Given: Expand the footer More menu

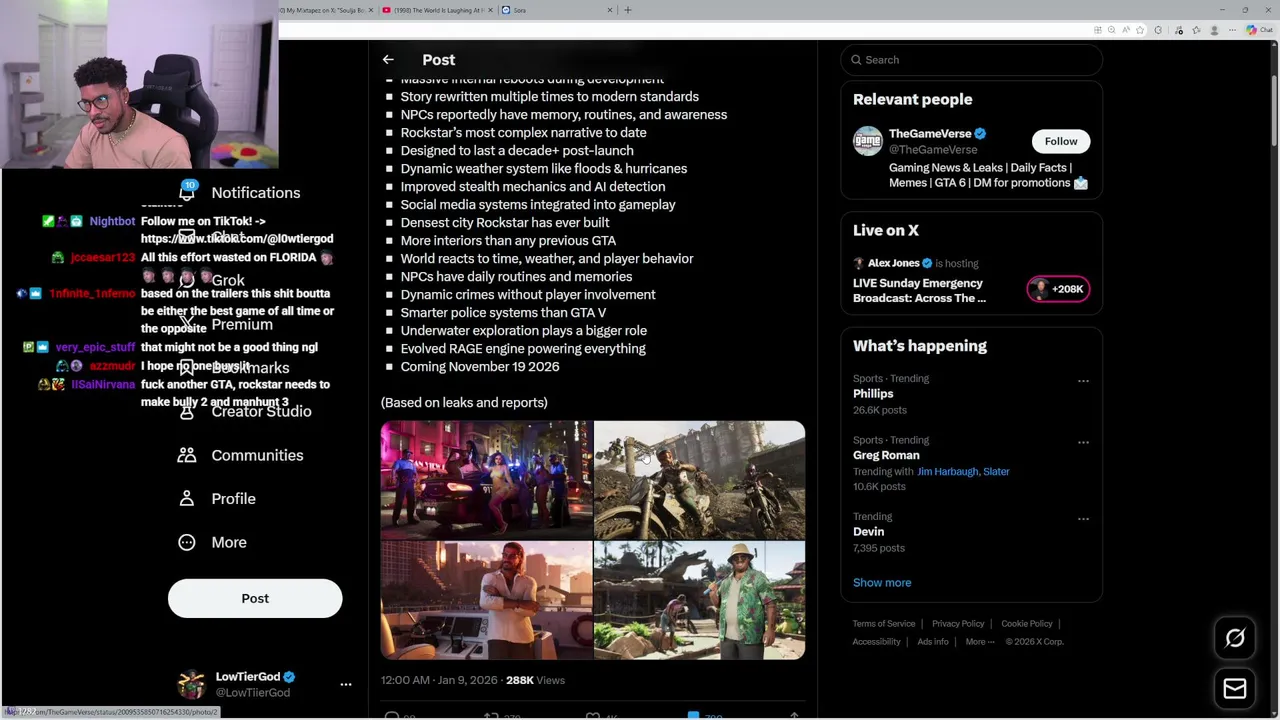Looking at the screenshot, I should click(980, 642).
